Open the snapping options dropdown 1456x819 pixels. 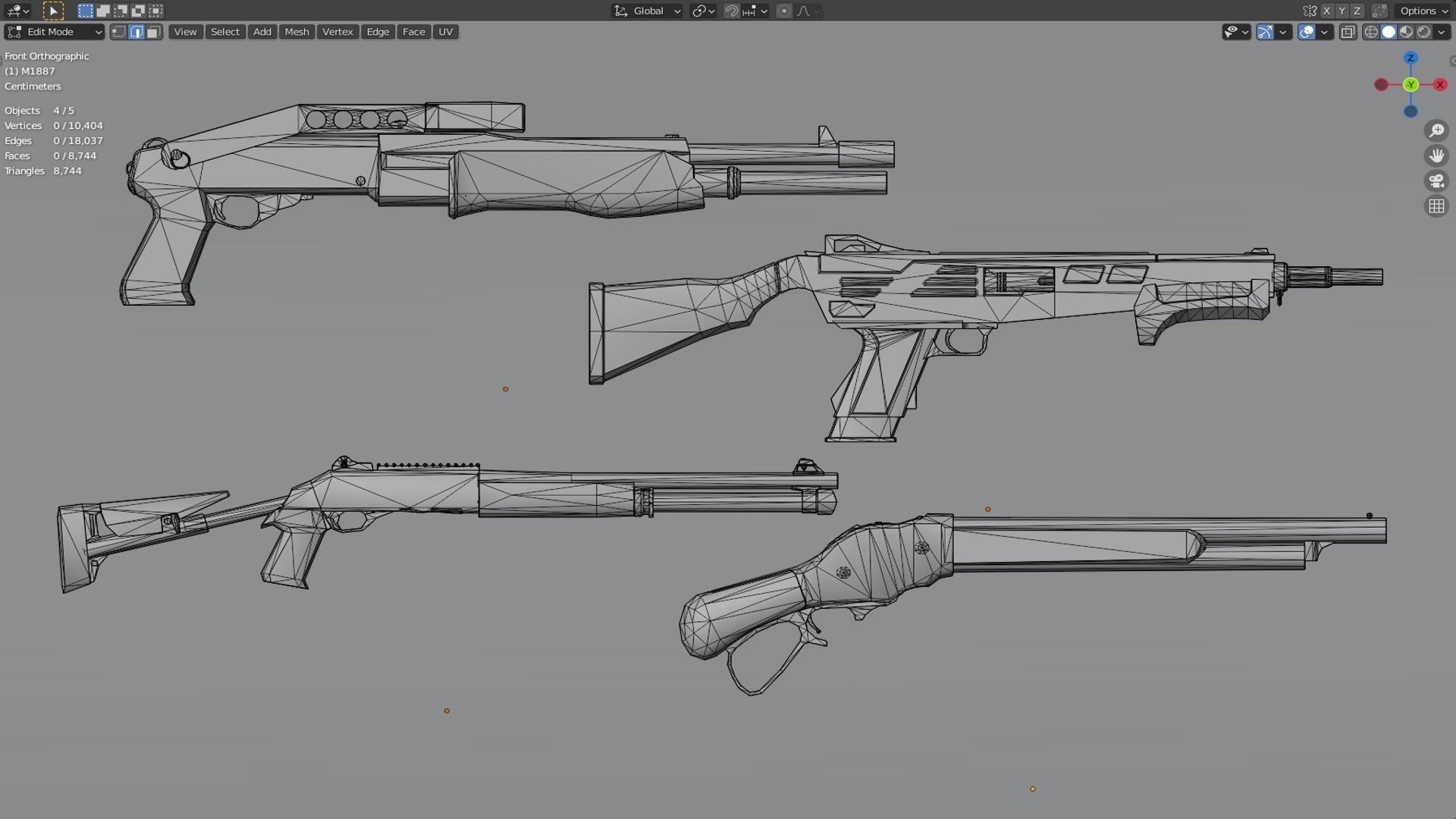pyautogui.click(x=755, y=11)
